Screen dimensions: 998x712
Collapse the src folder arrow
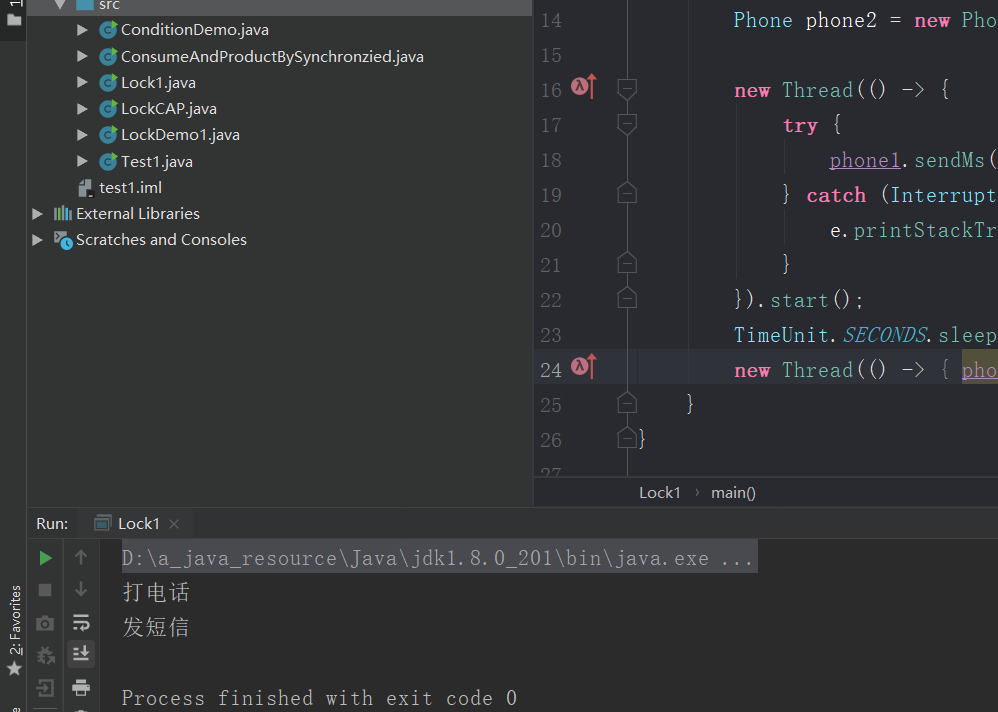click(x=60, y=4)
